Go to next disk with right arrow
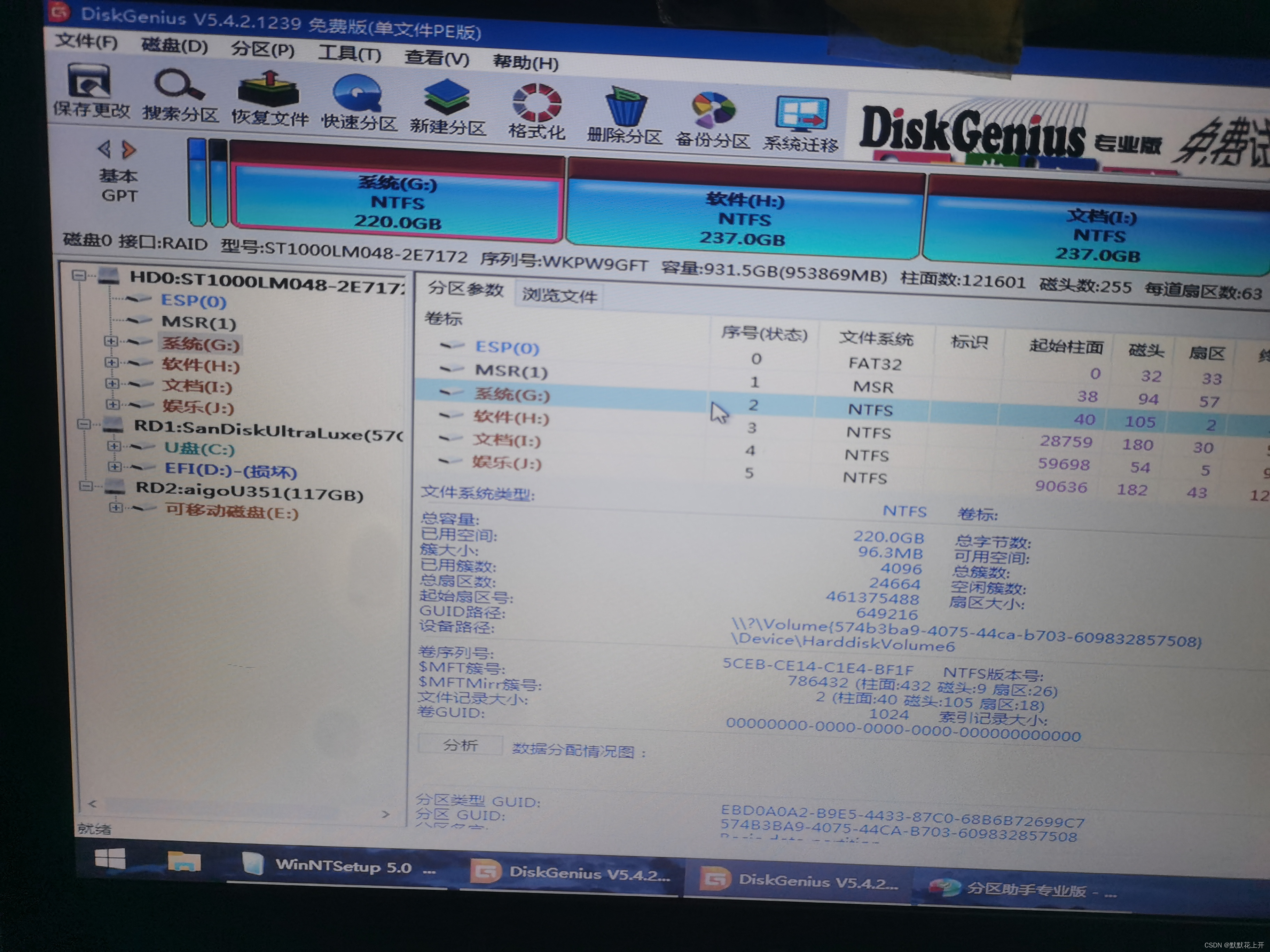Image resolution: width=1270 pixels, height=952 pixels. click(129, 150)
